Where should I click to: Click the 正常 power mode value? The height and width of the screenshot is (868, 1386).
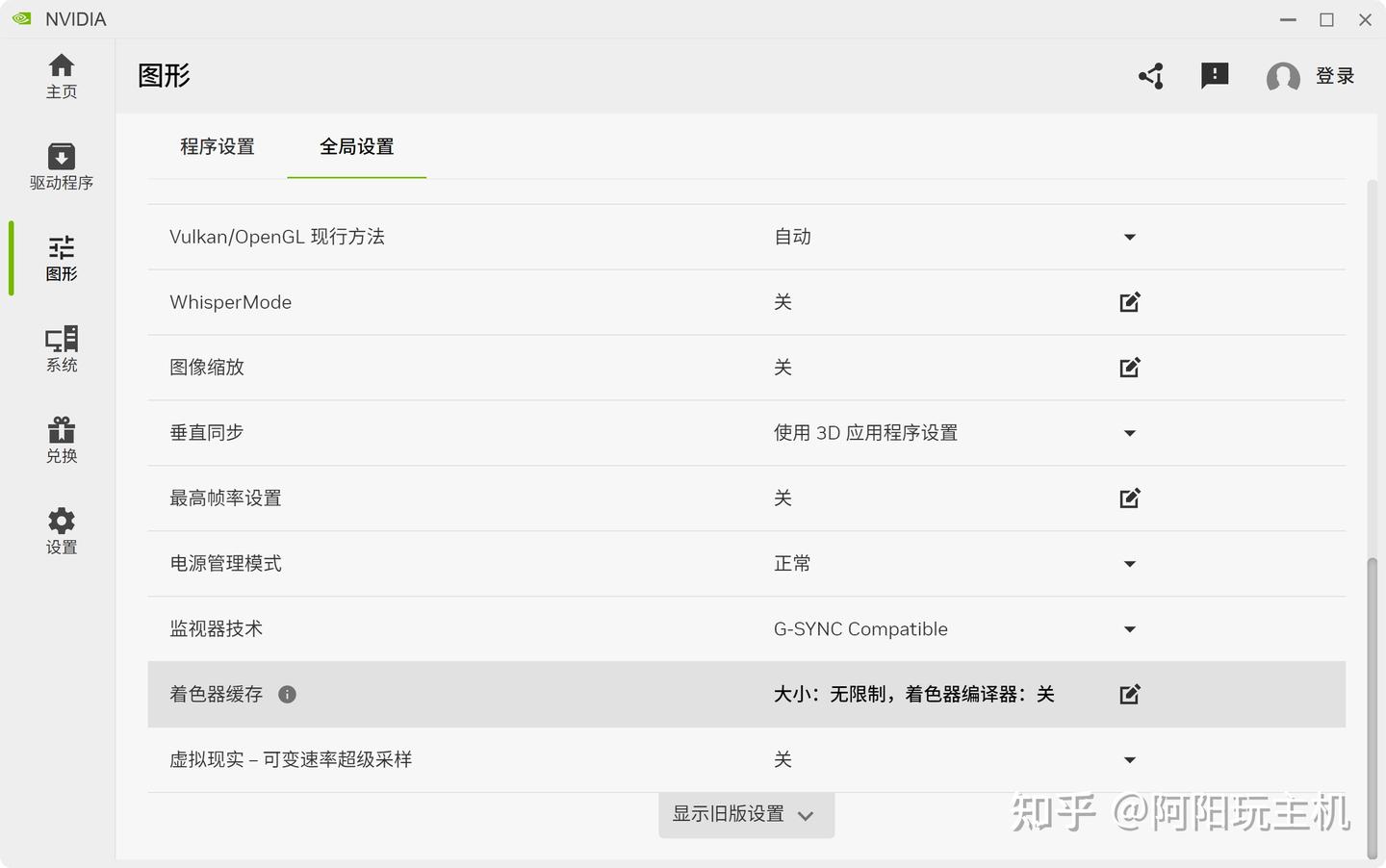tap(792, 564)
